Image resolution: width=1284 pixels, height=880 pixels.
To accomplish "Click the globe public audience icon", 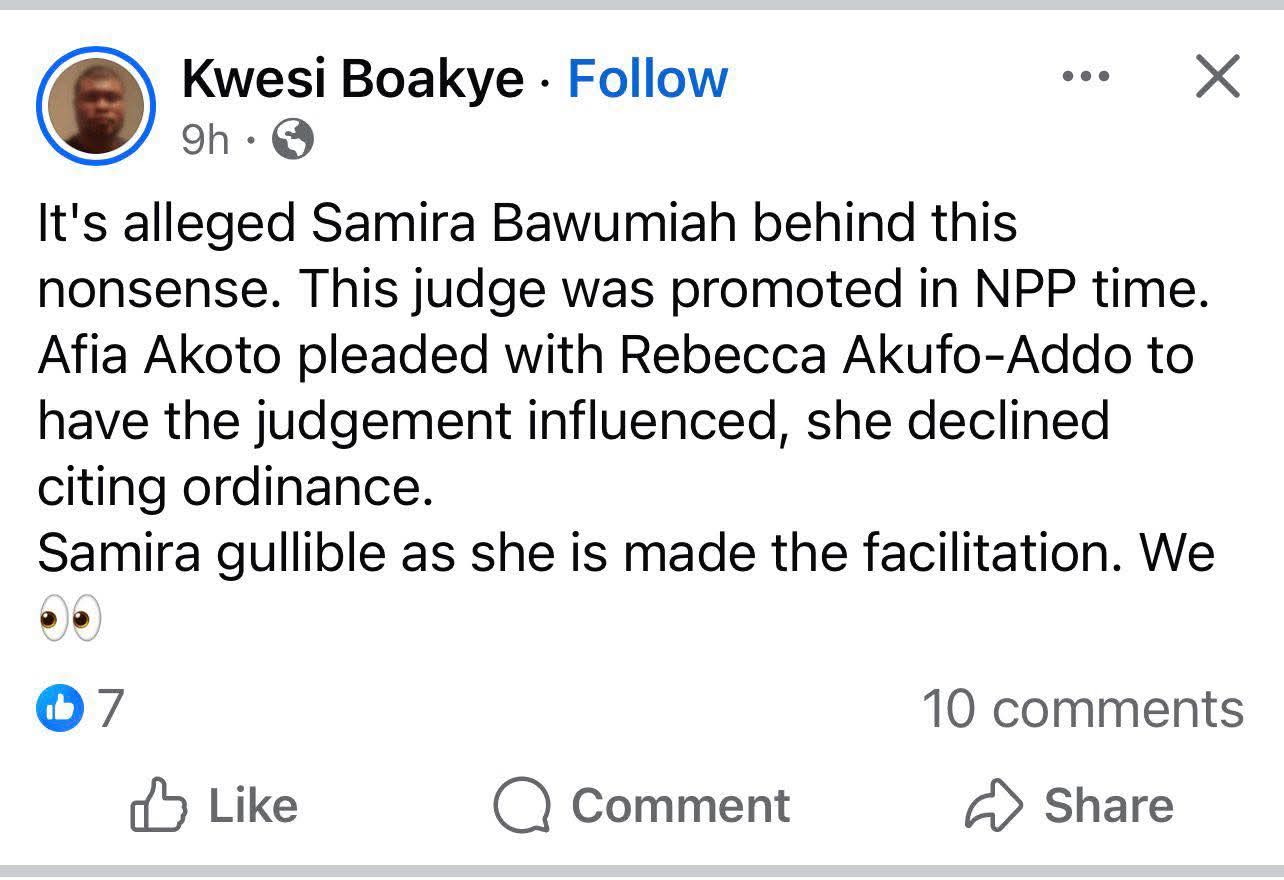I will [x=293, y=141].
